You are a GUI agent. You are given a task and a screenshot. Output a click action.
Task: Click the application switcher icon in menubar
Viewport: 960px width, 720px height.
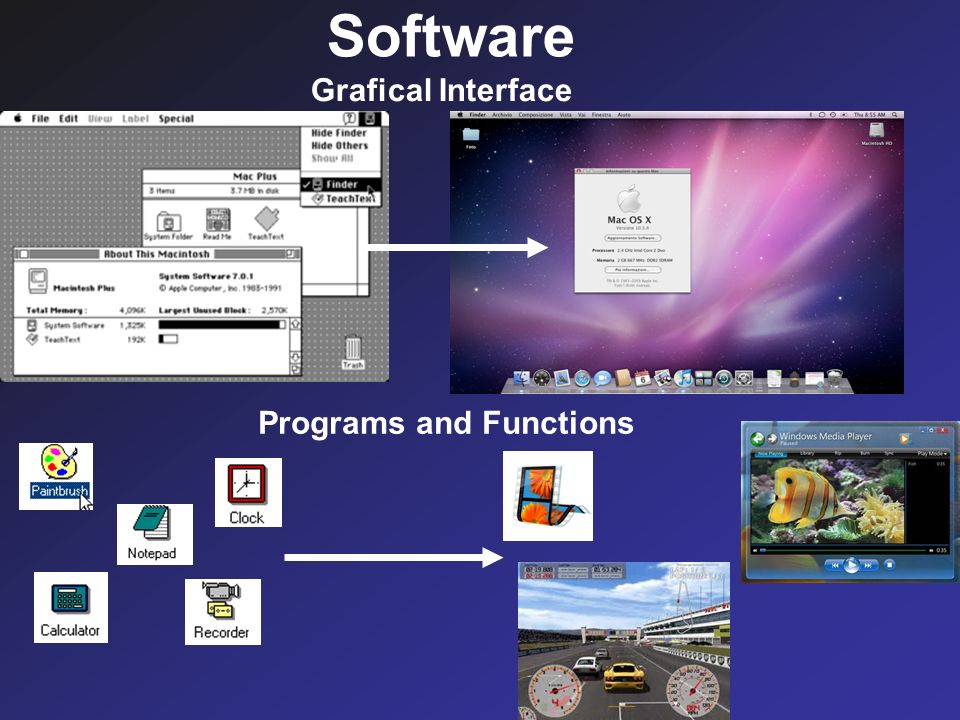pyautogui.click(x=369, y=118)
